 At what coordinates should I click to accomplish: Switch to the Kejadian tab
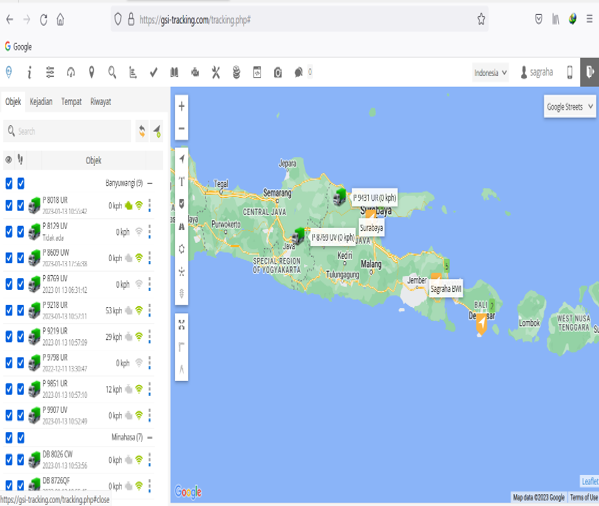[41, 102]
